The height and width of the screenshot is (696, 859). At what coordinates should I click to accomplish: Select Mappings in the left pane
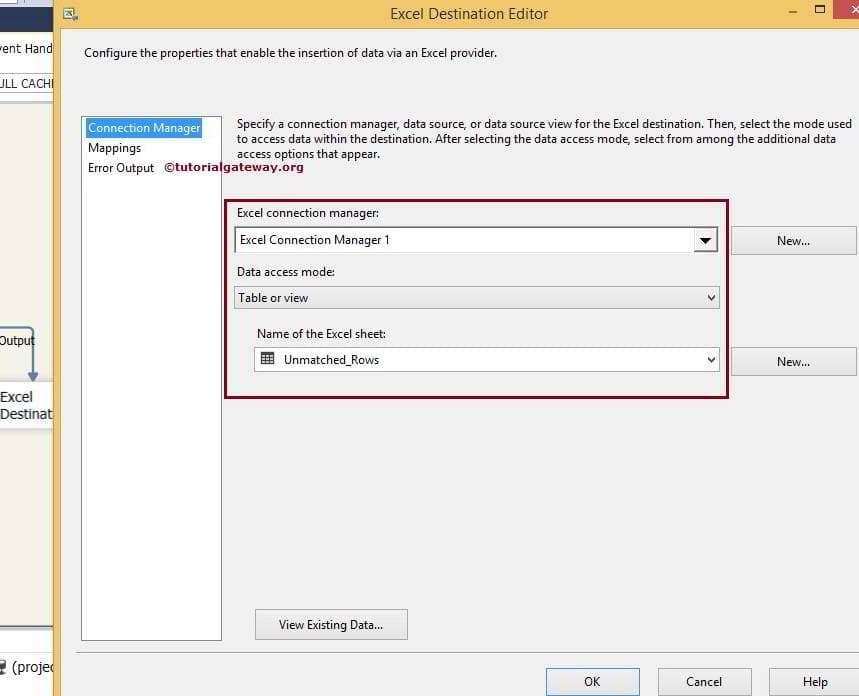pyautogui.click(x=114, y=147)
